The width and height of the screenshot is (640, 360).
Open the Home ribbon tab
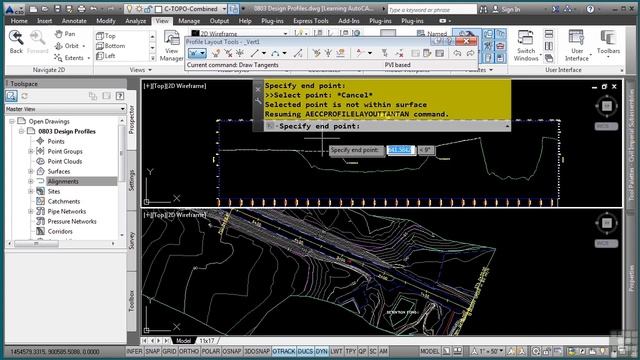(19, 21)
